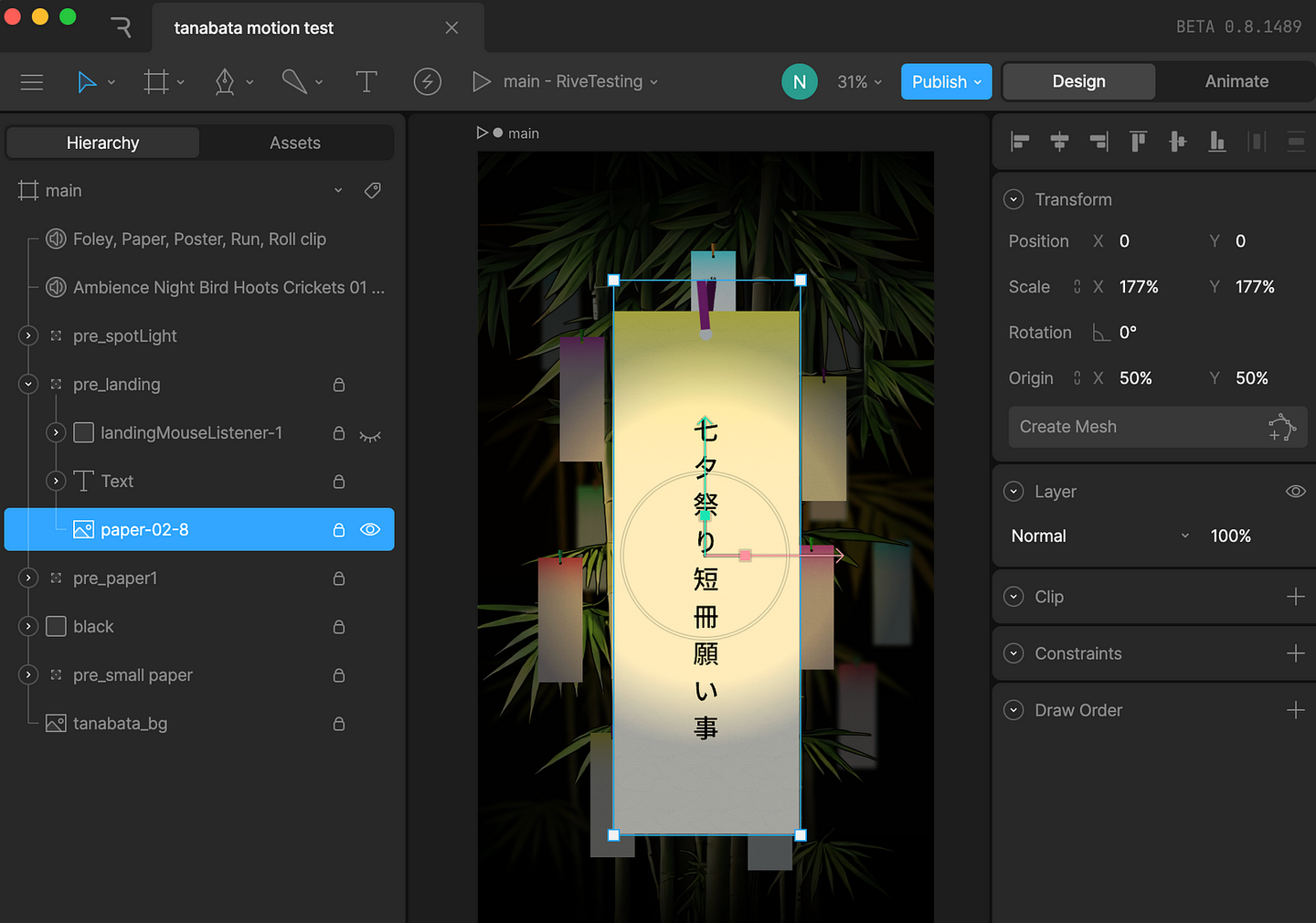Click the Rive logo icon
The width and height of the screenshot is (1316, 923).
[x=122, y=27]
